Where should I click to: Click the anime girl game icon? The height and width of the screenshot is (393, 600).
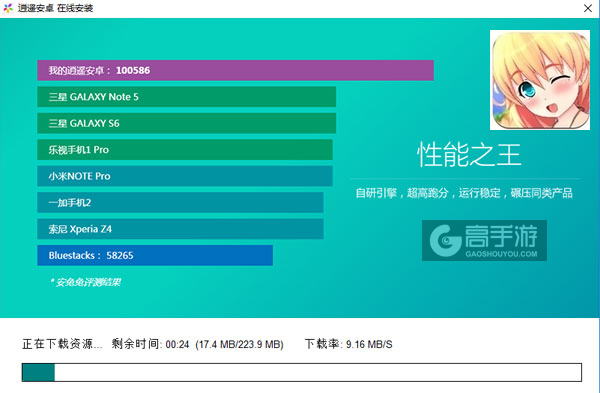click(x=540, y=80)
